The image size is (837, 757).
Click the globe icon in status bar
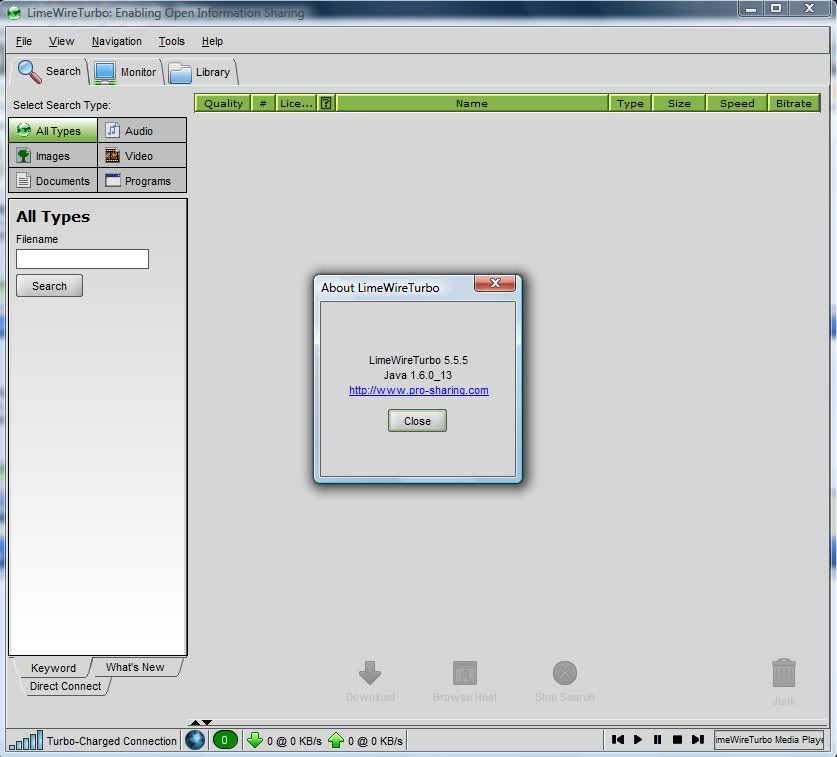click(195, 740)
